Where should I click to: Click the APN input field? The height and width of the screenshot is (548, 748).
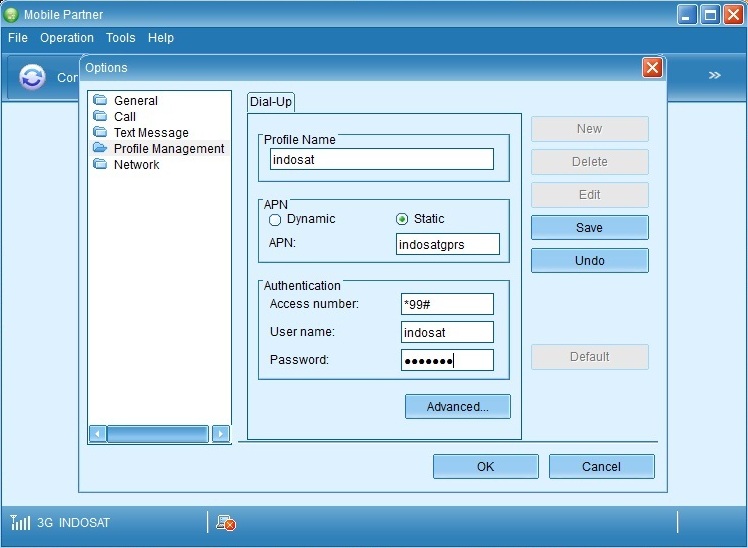click(447, 244)
